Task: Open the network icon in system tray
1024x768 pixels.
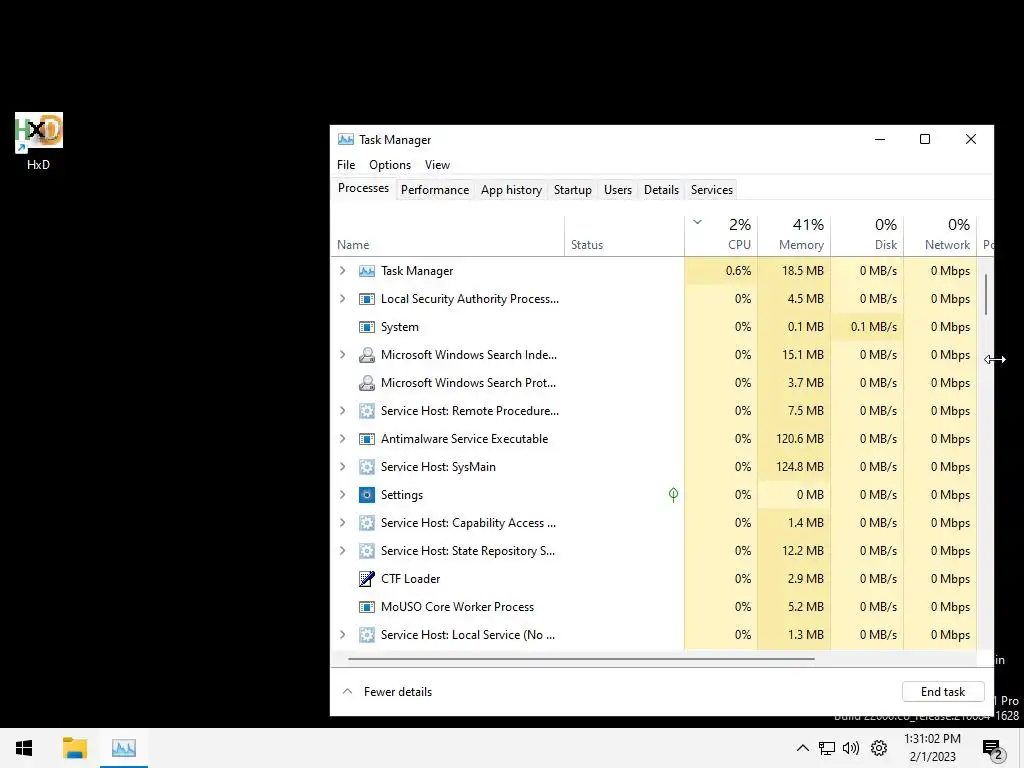Action: point(827,748)
